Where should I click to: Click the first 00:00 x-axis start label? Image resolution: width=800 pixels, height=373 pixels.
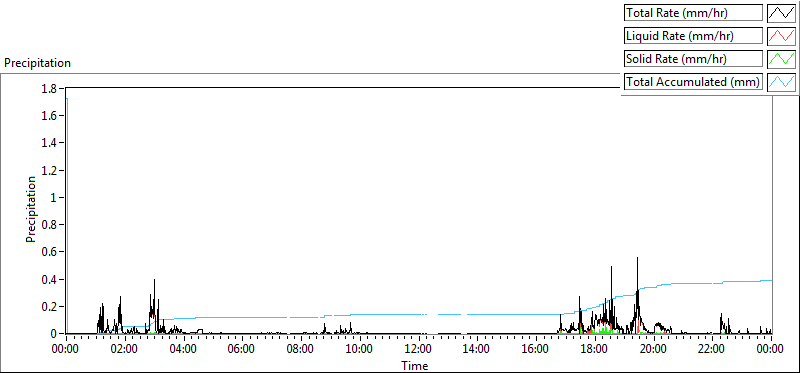[66, 350]
